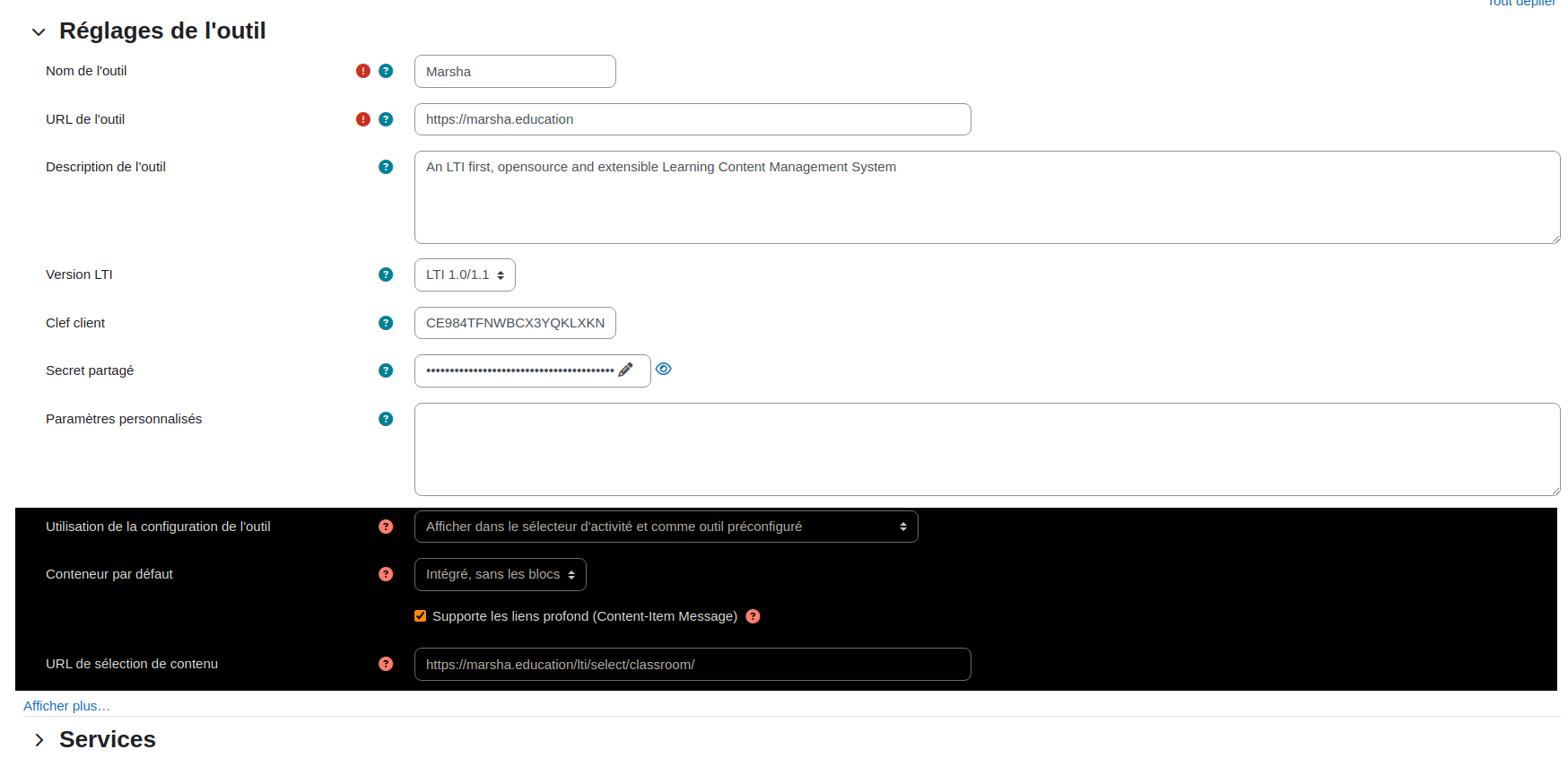Click the pencil edit icon in secret field
Screen dimensions: 1568x758
pyautogui.click(x=625, y=370)
